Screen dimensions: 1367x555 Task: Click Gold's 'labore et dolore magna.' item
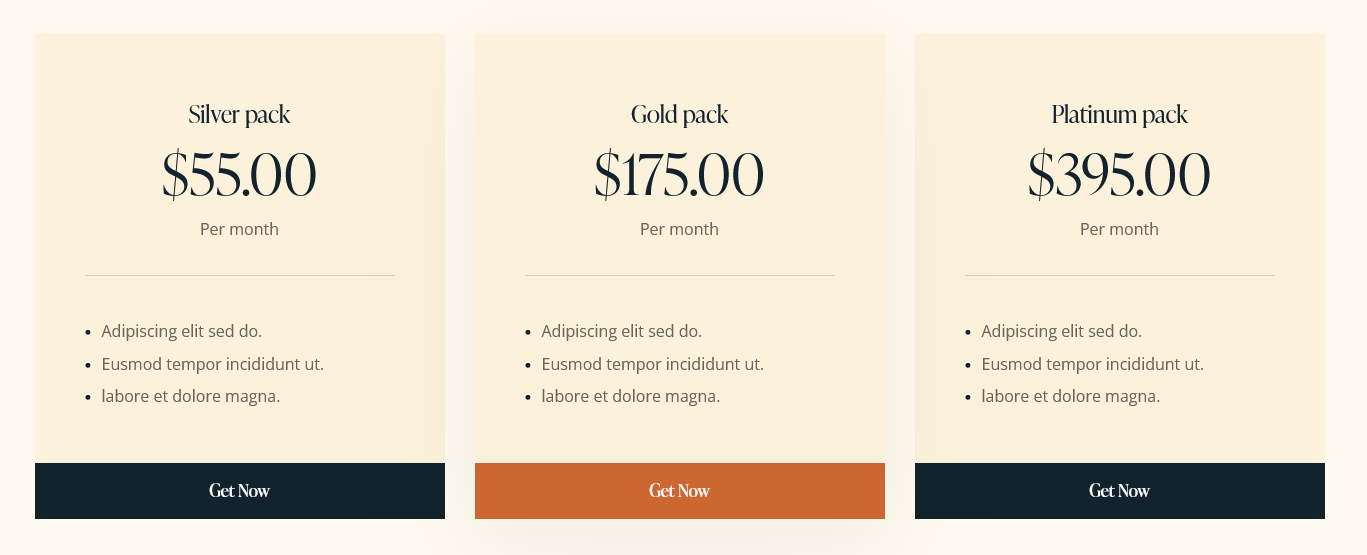[631, 396]
